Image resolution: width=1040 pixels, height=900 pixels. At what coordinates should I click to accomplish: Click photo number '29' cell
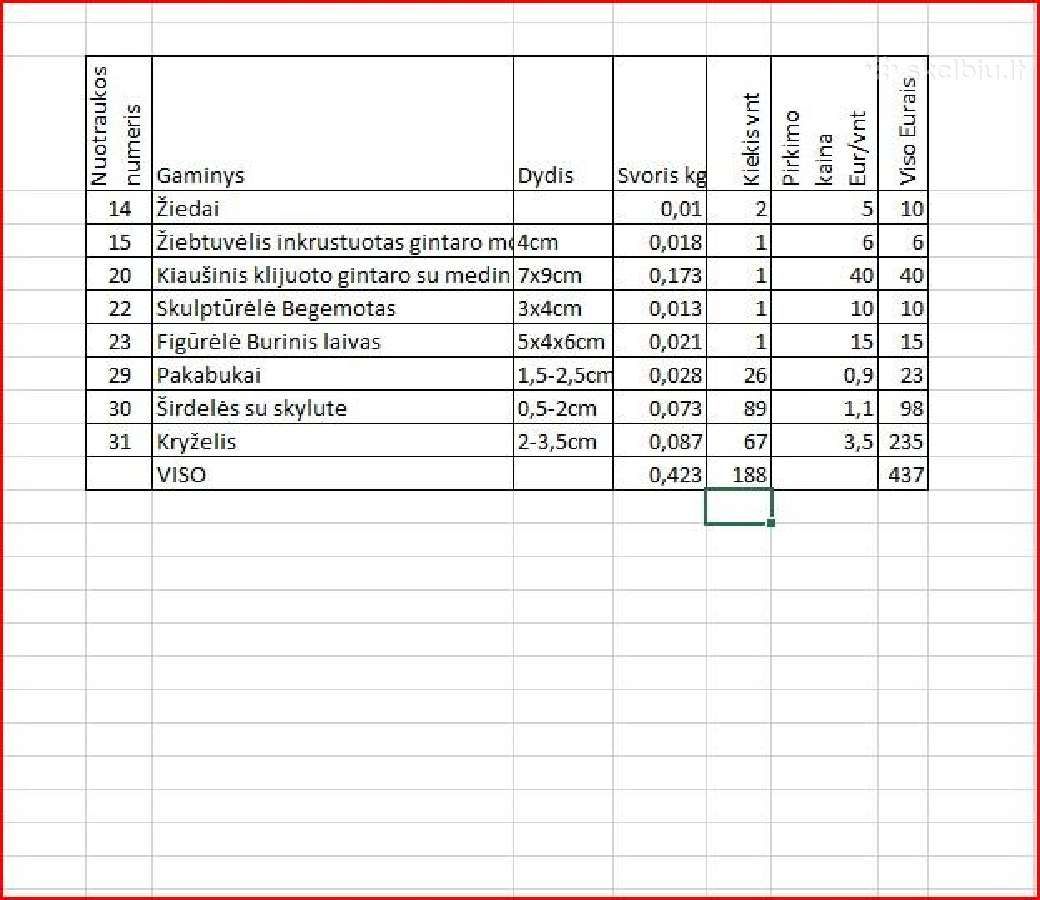[x=119, y=375]
